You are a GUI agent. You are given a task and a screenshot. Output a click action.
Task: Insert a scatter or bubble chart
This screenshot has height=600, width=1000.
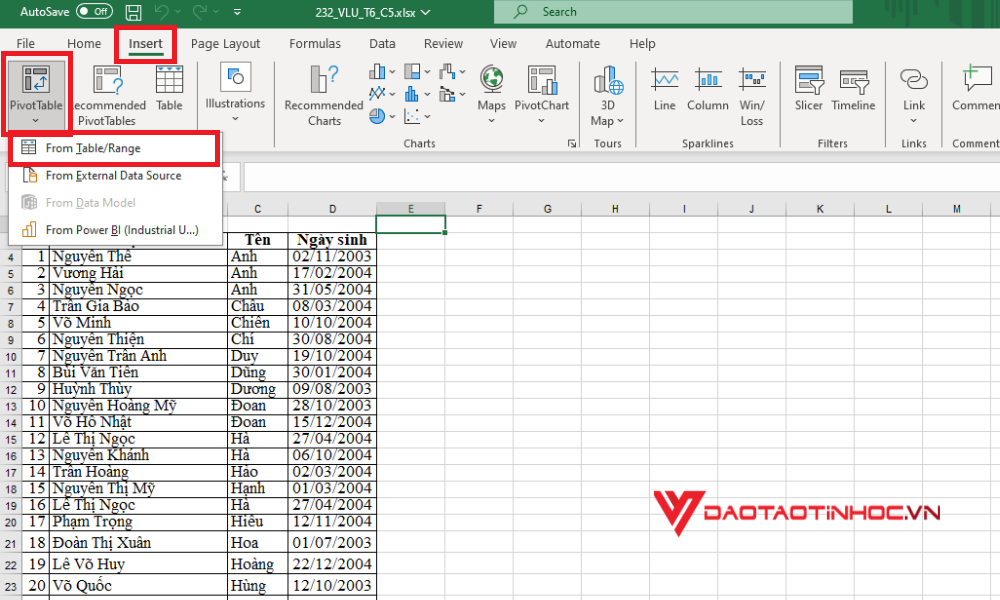(x=413, y=116)
